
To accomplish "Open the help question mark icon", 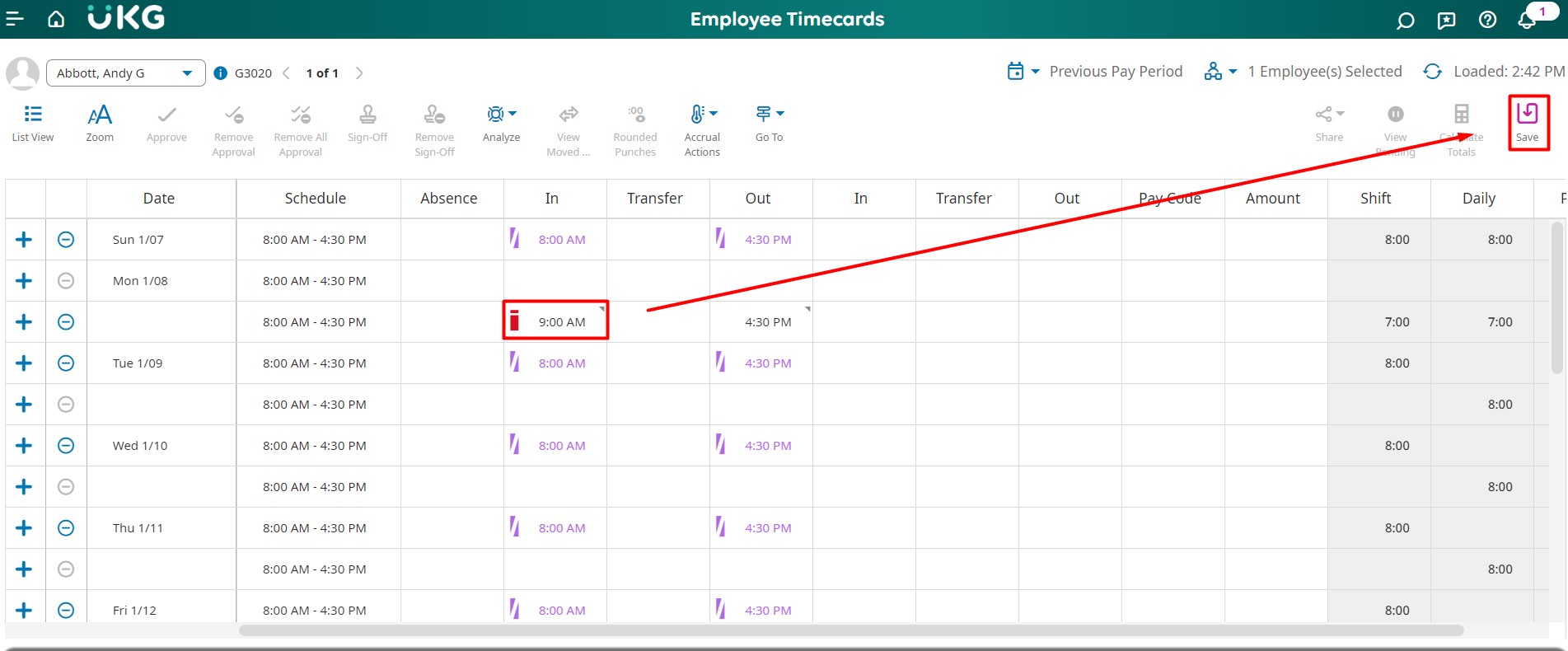I will [1487, 20].
